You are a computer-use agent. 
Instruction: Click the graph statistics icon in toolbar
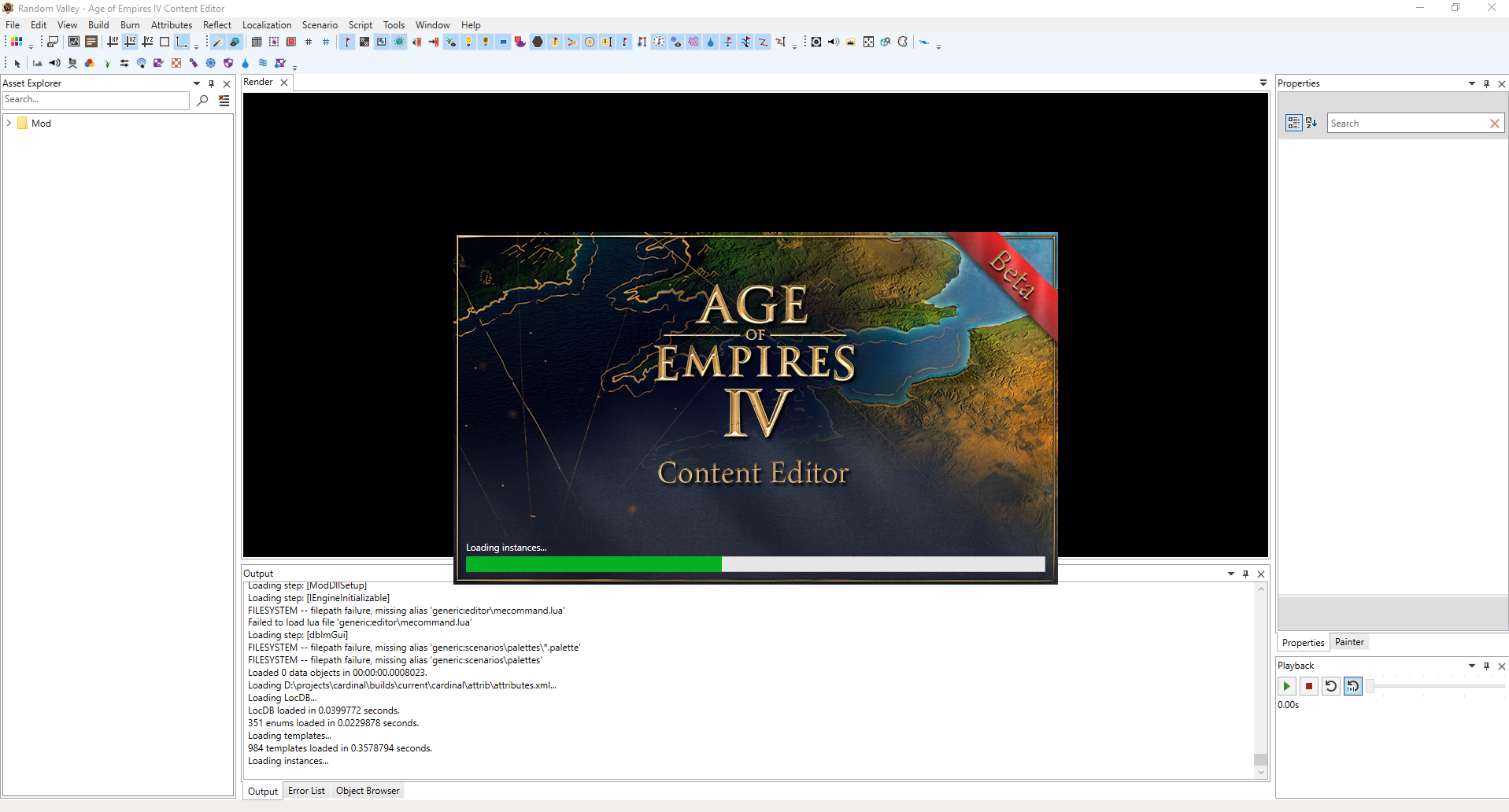pyautogui.click(x=74, y=42)
